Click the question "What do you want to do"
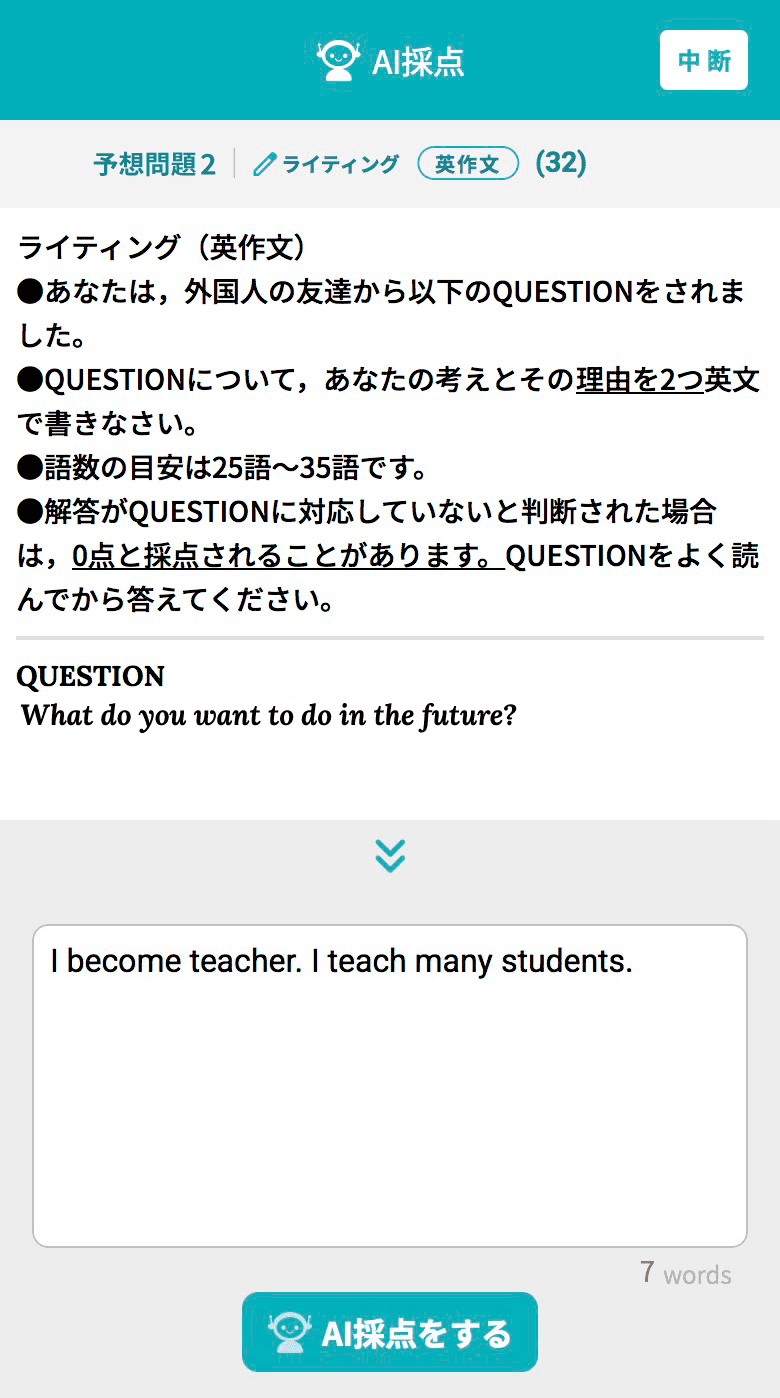Screen dimensions: 780x1398 pyautogui.click(x=268, y=716)
